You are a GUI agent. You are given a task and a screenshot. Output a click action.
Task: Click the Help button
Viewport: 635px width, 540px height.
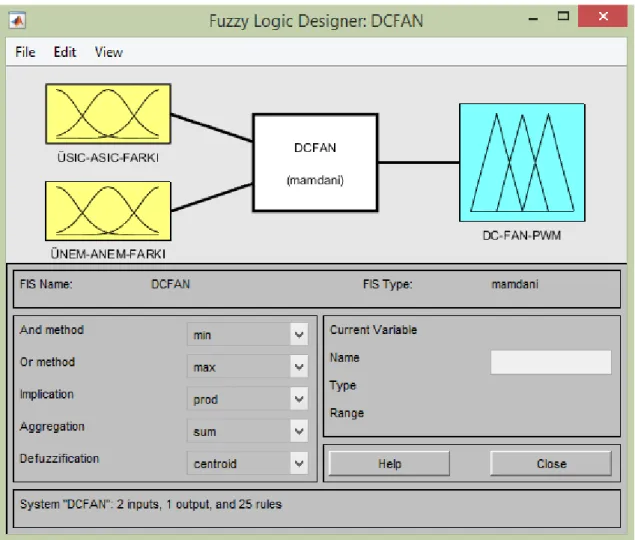(x=389, y=463)
